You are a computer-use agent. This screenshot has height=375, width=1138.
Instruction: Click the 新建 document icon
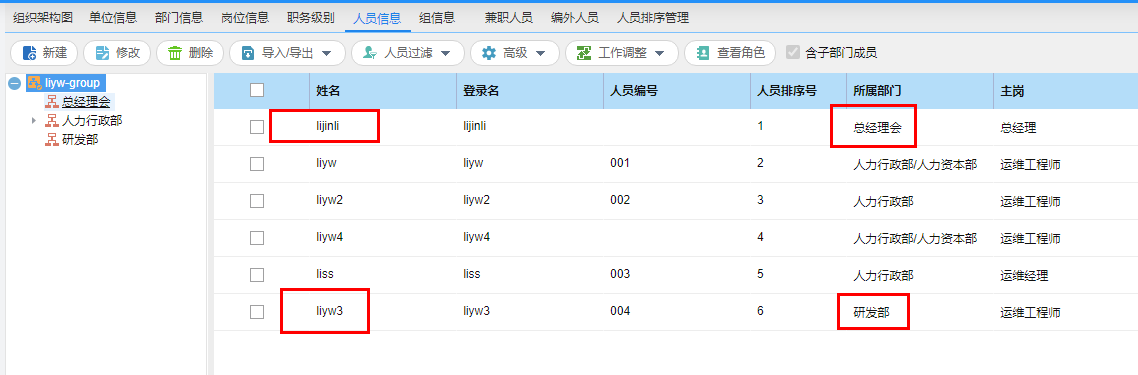click(30, 53)
